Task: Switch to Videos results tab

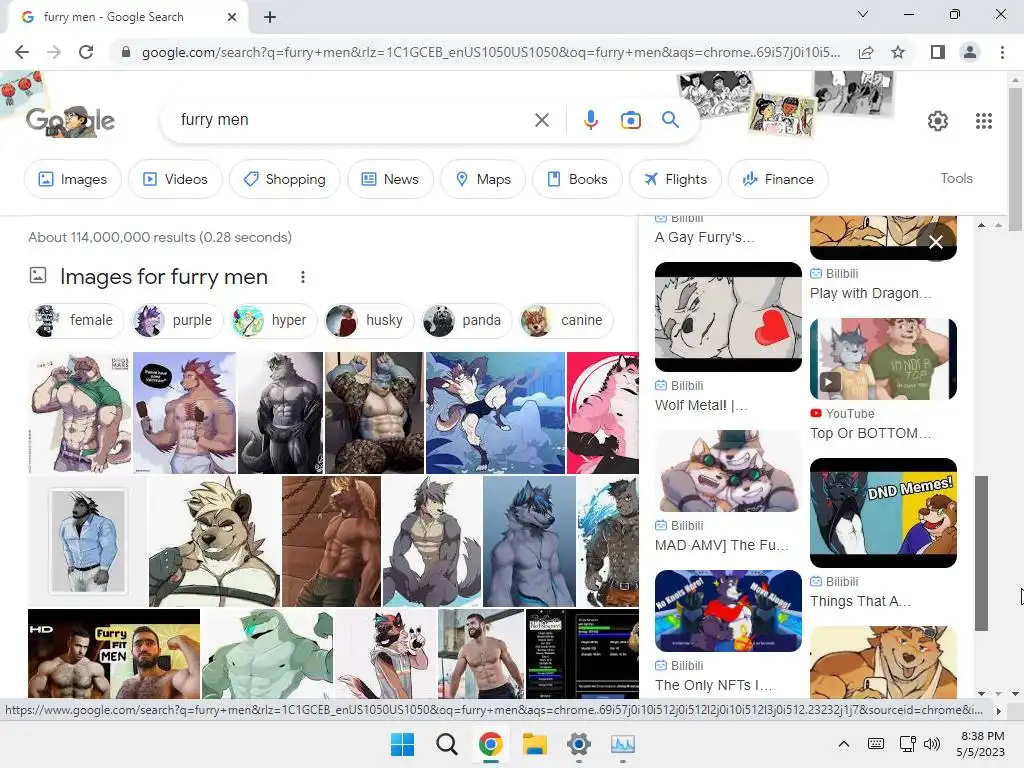Action: coord(175,179)
